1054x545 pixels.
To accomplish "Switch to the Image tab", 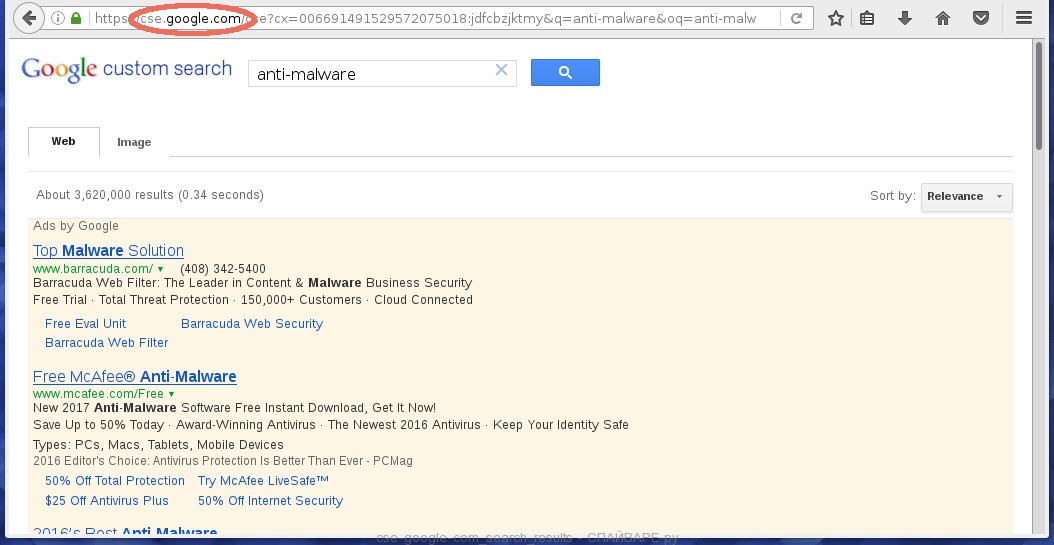I will (x=134, y=142).
